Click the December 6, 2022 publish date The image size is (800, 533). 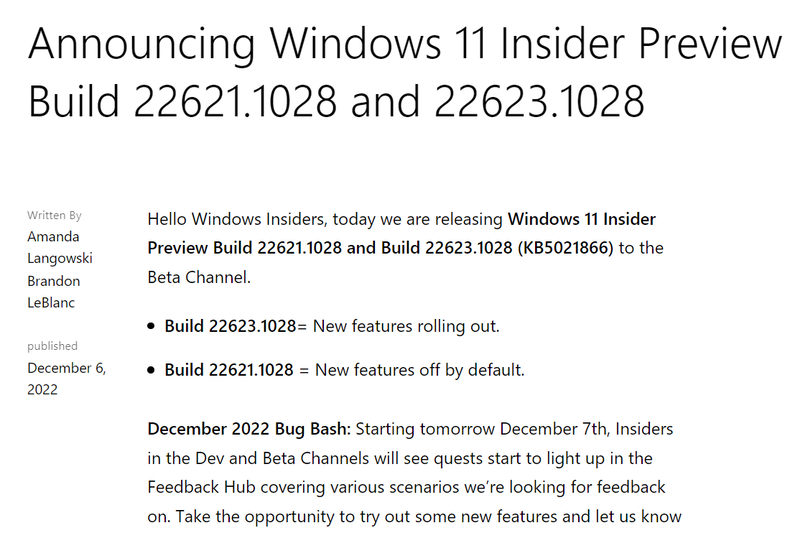tap(66, 378)
